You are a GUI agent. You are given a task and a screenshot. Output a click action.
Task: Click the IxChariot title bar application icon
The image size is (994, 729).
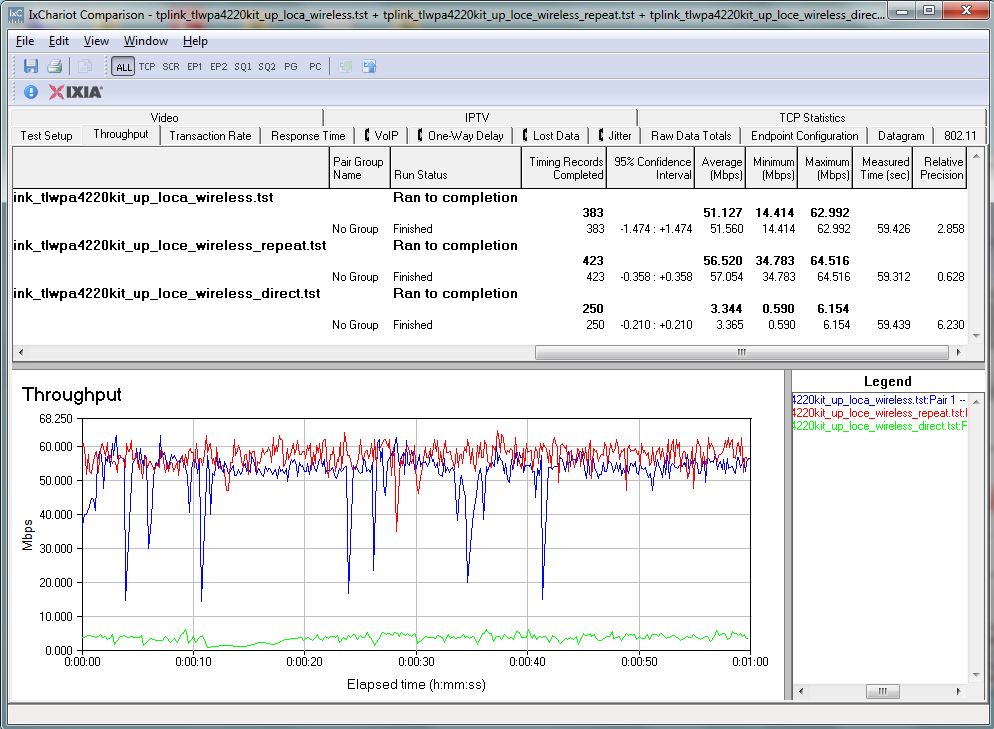pyautogui.click(x=16, y=13)
